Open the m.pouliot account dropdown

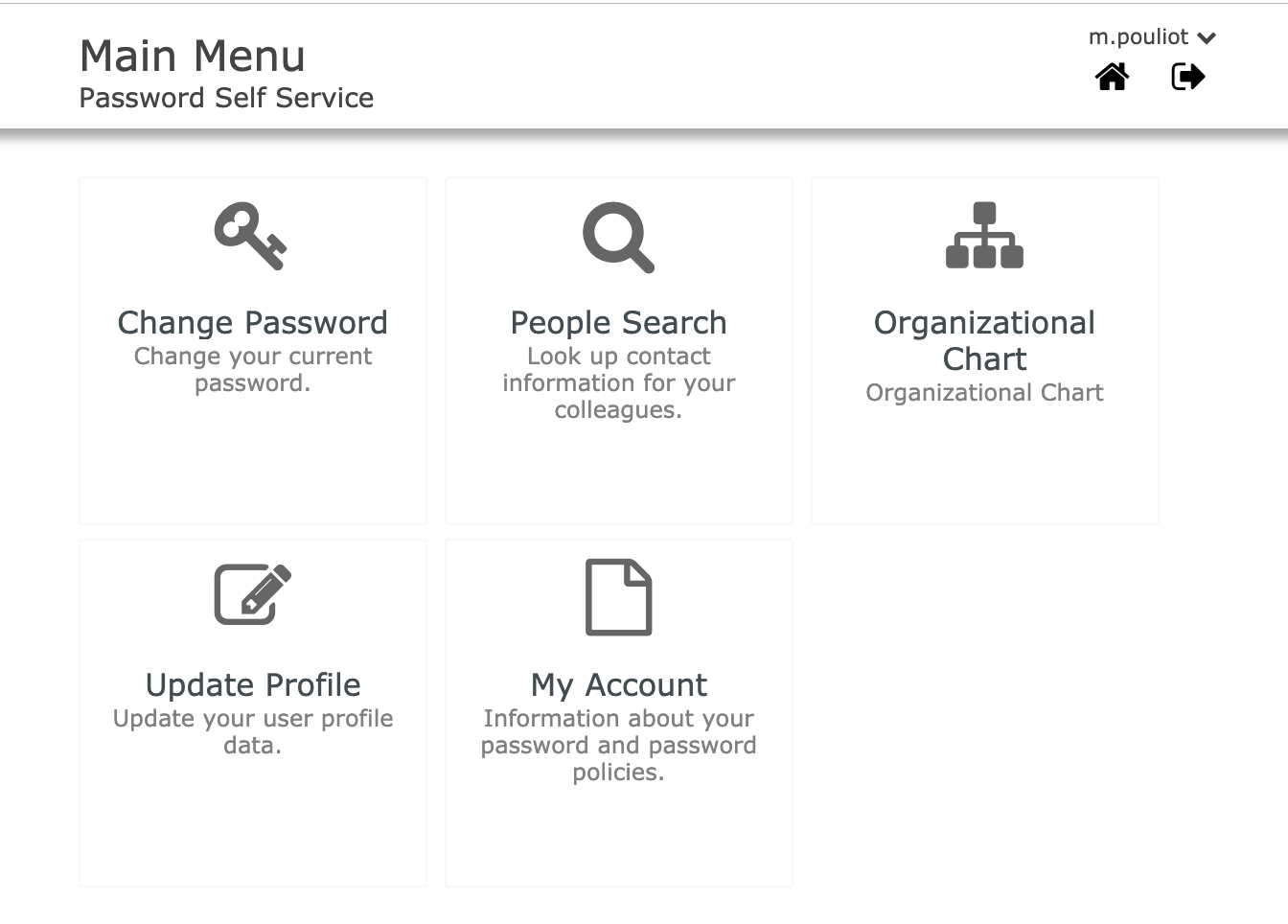1149,36
